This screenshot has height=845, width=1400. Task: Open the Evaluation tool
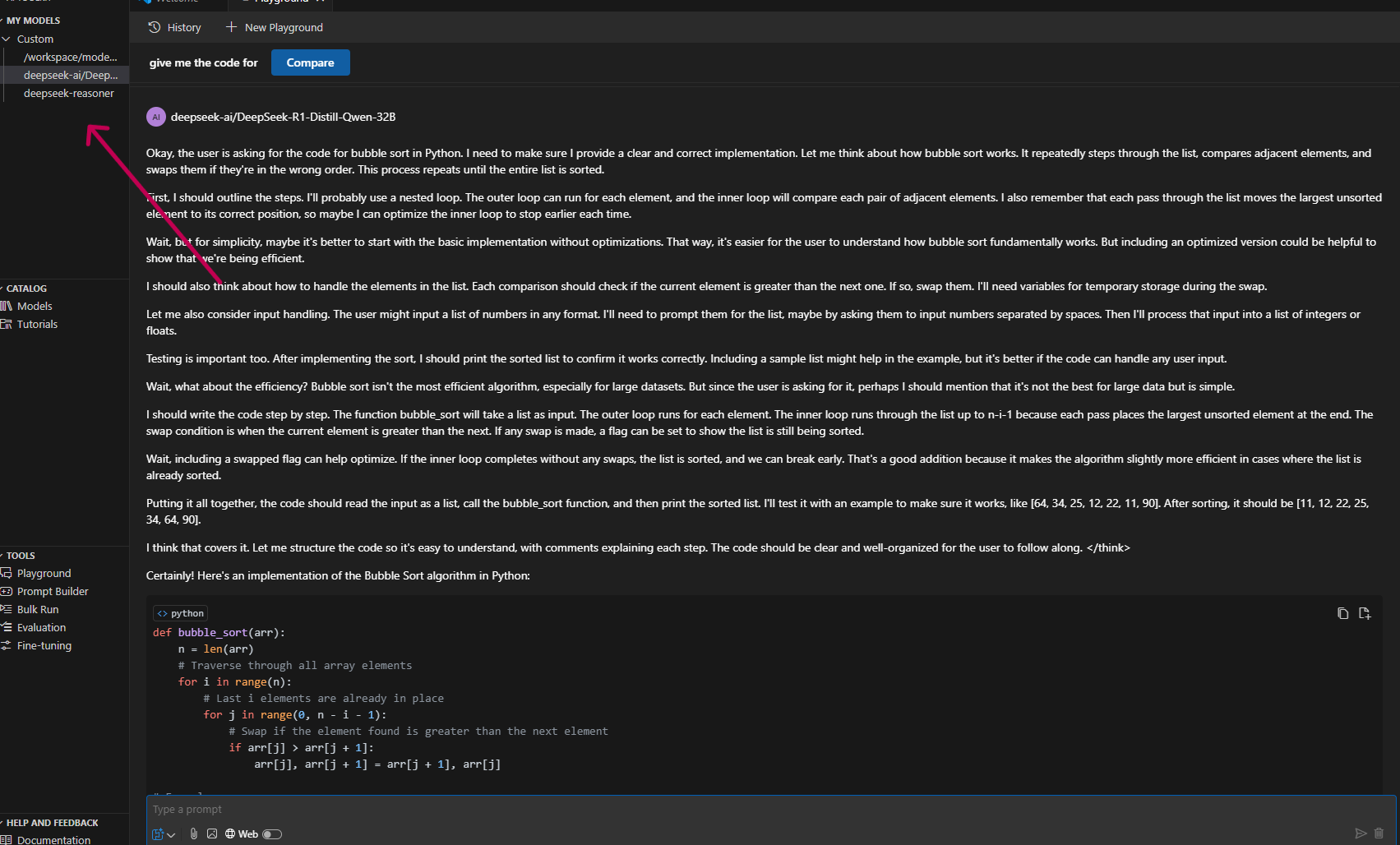pyautogui.click(x=41, y=627)
